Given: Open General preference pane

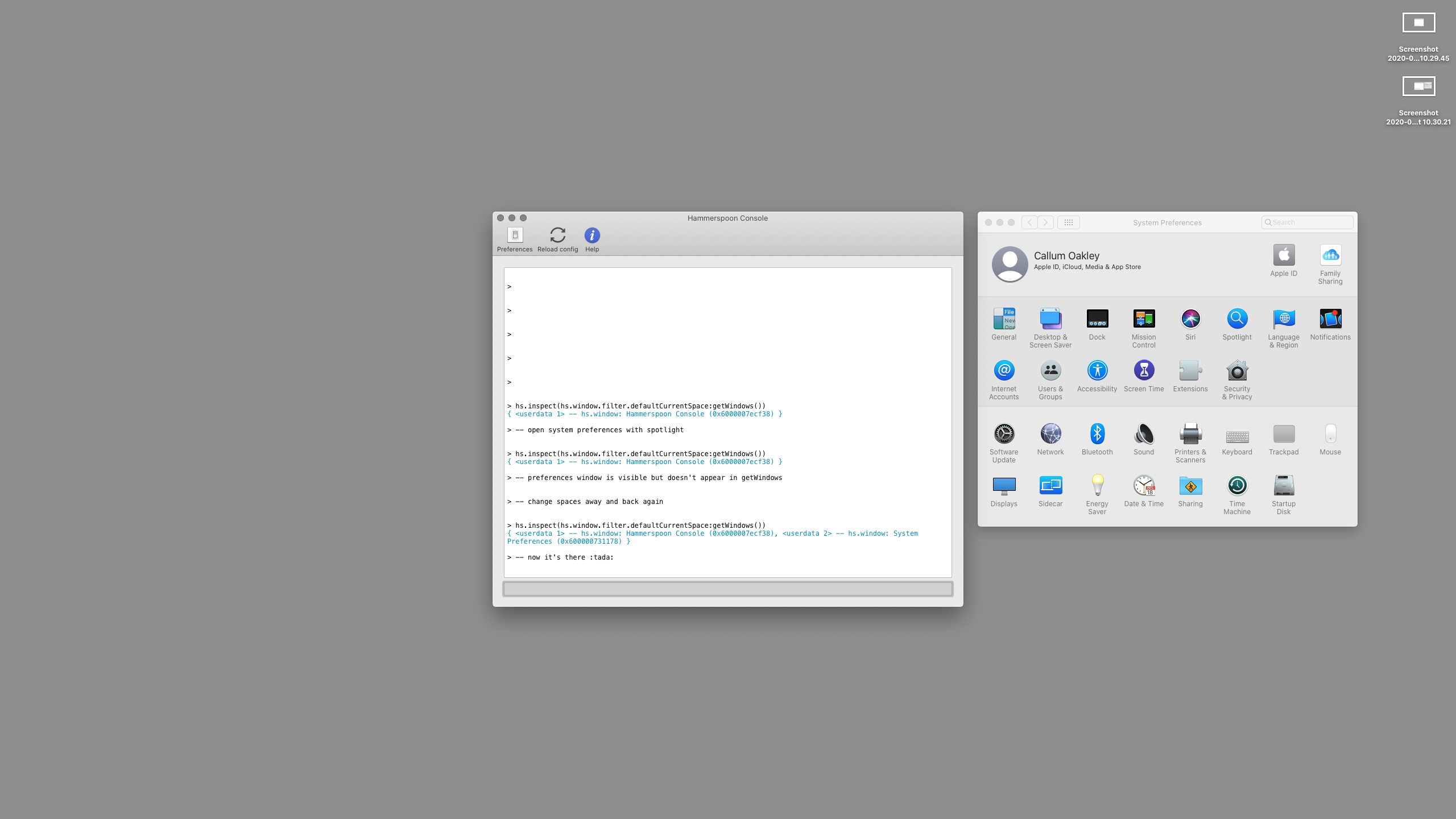Looking at the screenshot, I should coord(1004,319).
